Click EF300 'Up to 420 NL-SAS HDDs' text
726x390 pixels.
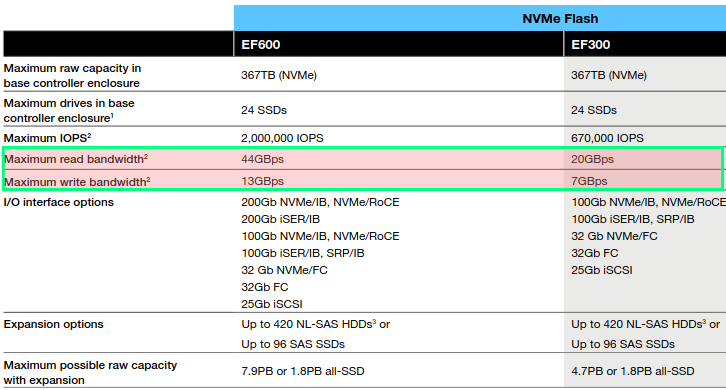point(637,324)
